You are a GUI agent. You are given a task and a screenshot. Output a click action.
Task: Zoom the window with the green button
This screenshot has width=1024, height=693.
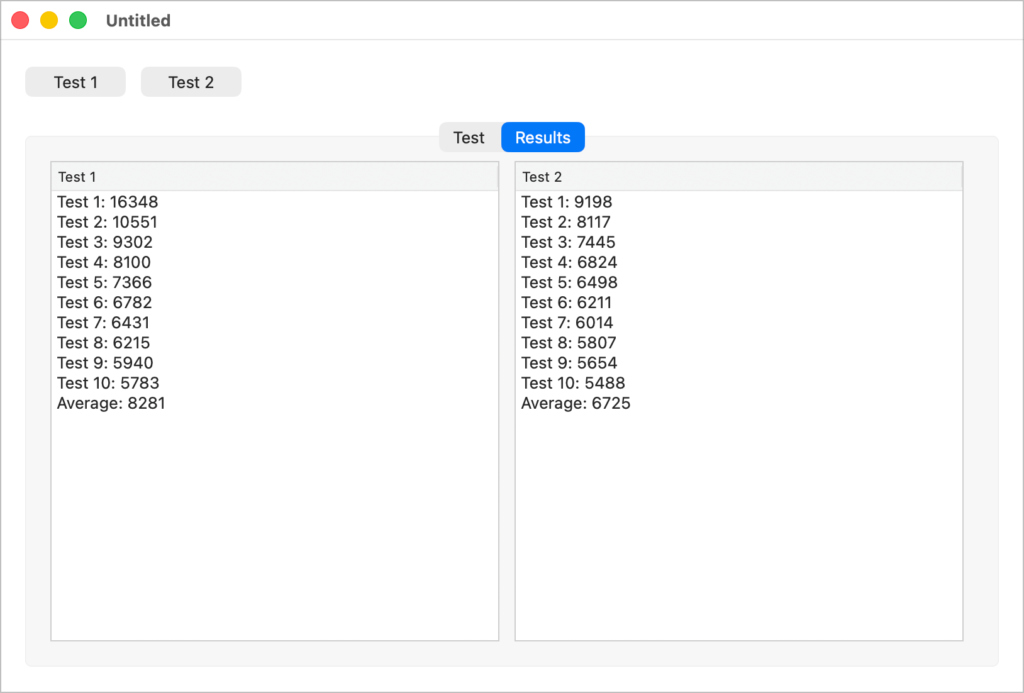pyautogui.click(x=78, y=21)
